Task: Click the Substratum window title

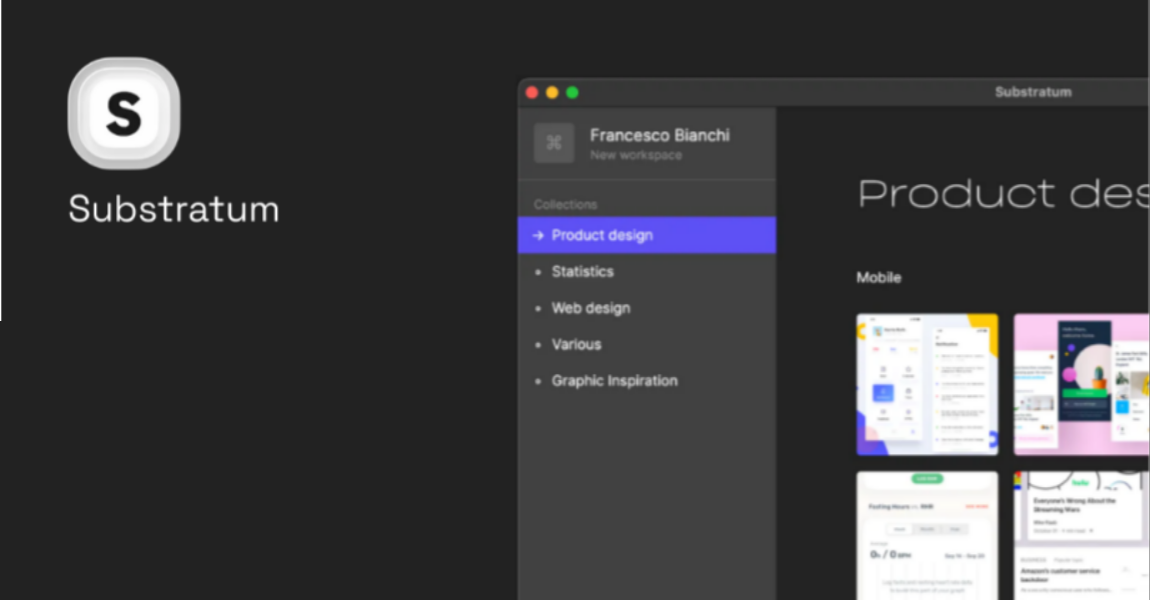Action: (x=1033, y=92)
